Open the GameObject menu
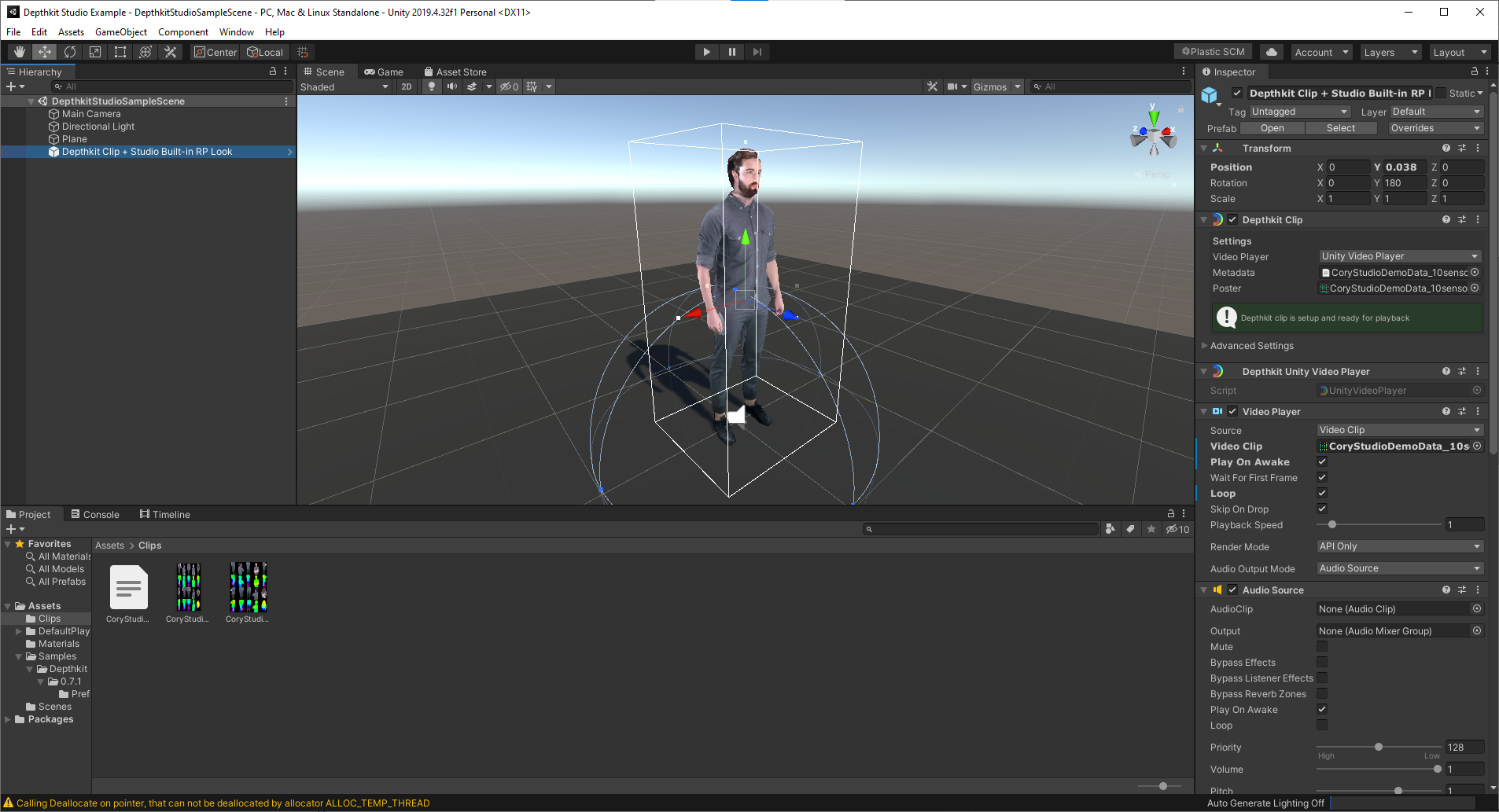This screenshot has width=1499, height=812. pos(121,32)
